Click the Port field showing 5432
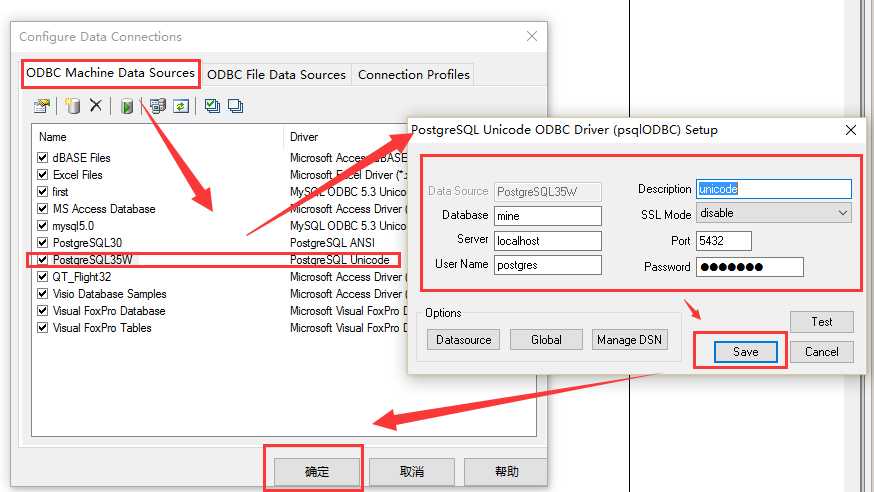 724,241
